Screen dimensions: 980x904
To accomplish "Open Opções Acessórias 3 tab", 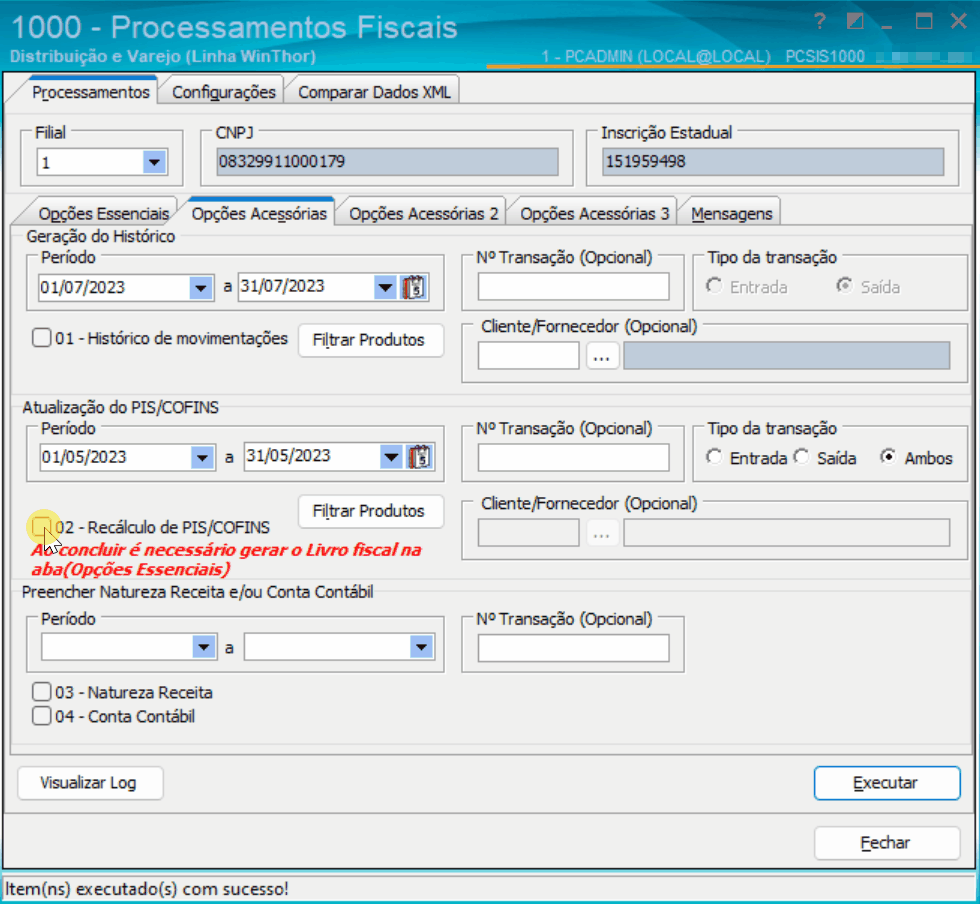I will click(x=594, y=214).
